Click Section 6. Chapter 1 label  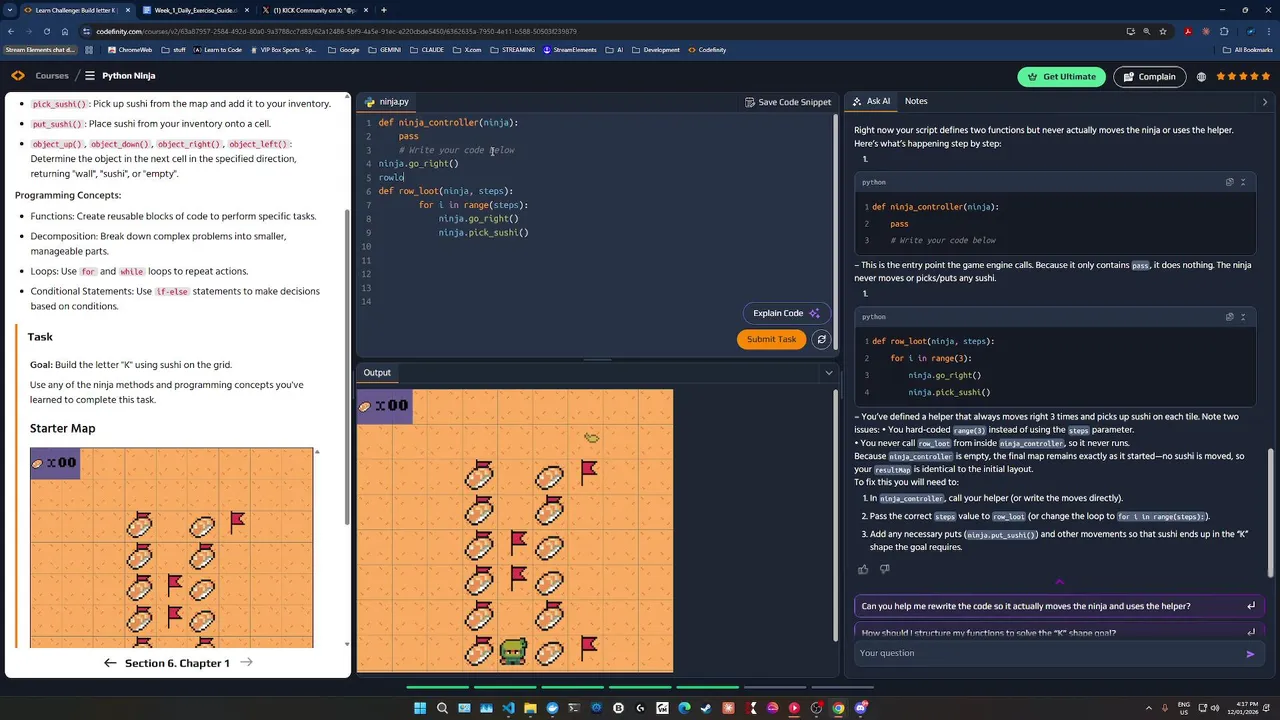[177, 663]
